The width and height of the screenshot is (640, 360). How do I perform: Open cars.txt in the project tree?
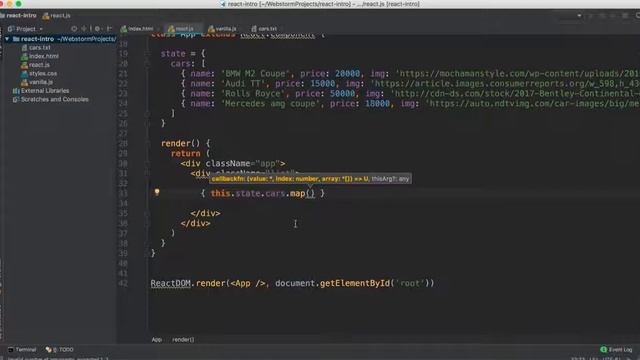pyautogui.click(x=40, y=48)
